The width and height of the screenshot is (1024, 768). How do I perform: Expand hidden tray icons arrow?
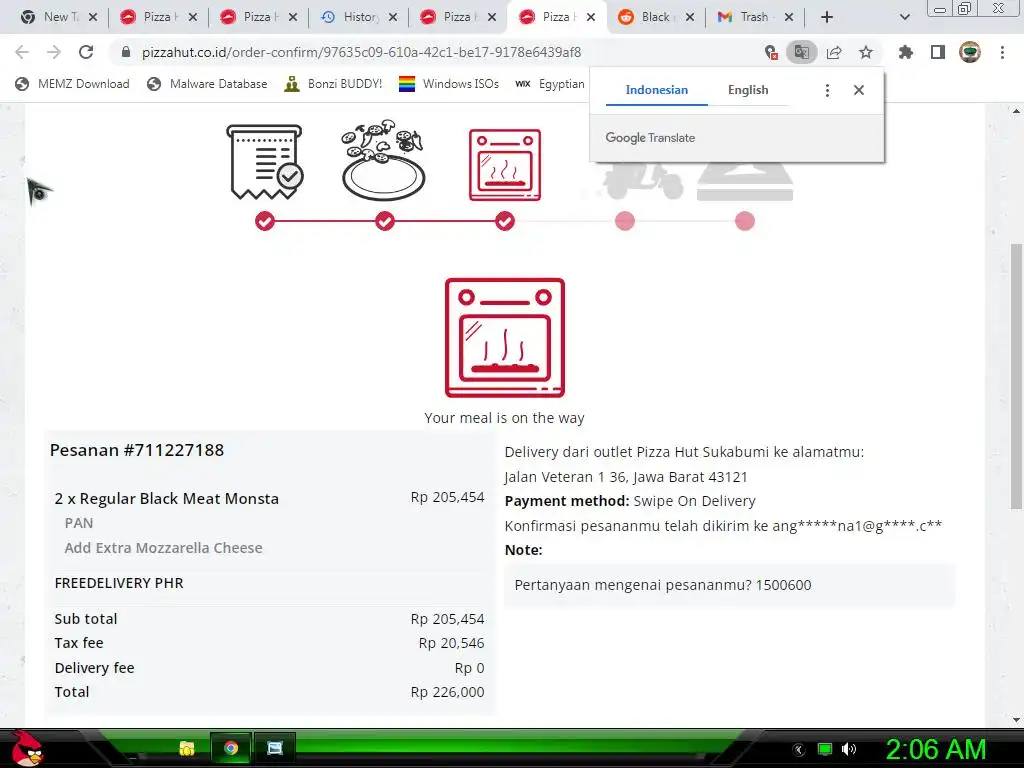point(798,750)
